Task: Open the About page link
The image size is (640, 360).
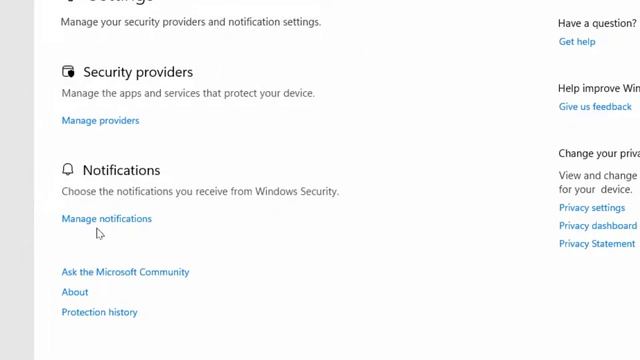Action: click(x=75, y=292)
